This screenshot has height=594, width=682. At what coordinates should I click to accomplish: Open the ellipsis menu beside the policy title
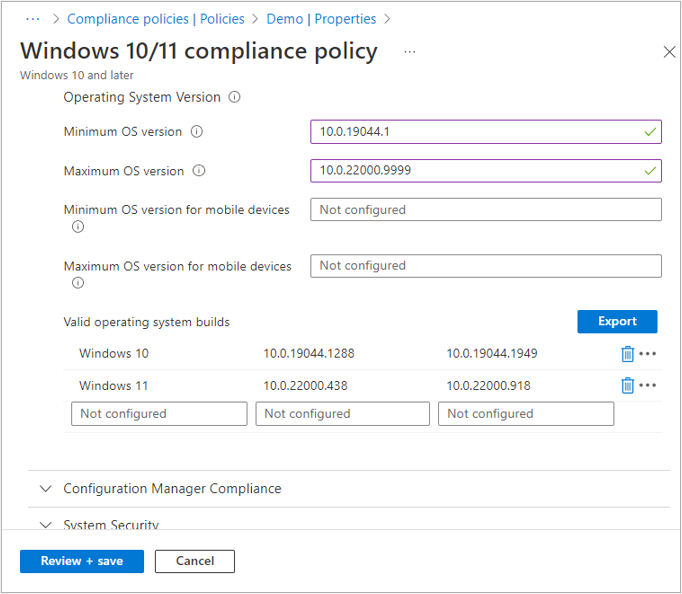coord(410,51)
